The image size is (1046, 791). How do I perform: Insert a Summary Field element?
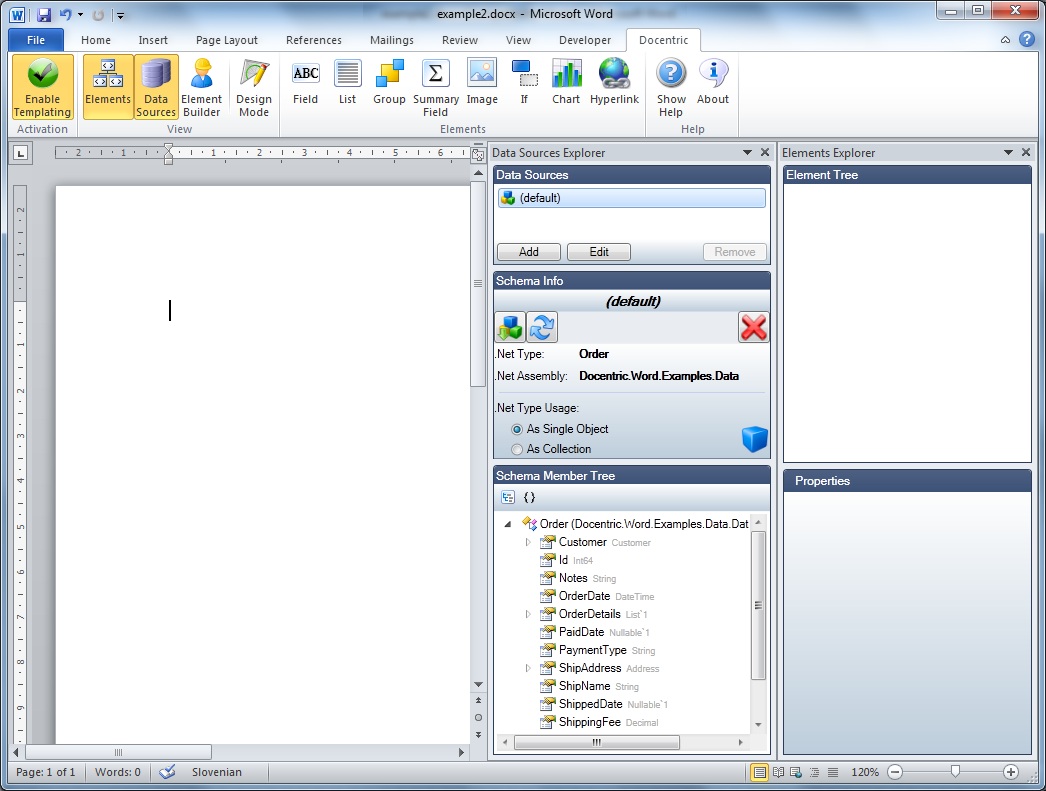tap(436, 87)
